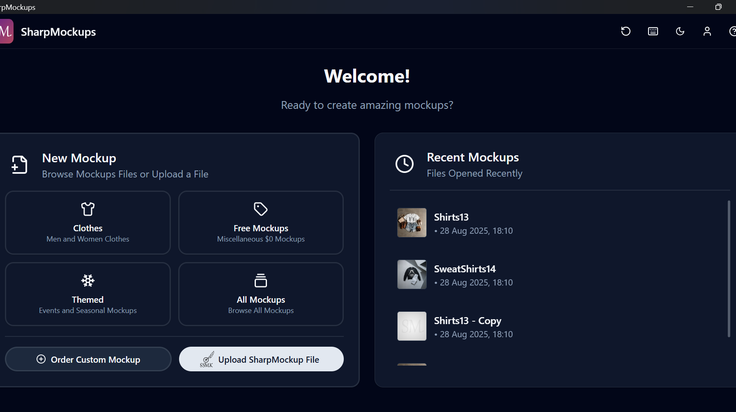
Task: Open Shirts13 recent thumbnail
Action: click(412, 222)
